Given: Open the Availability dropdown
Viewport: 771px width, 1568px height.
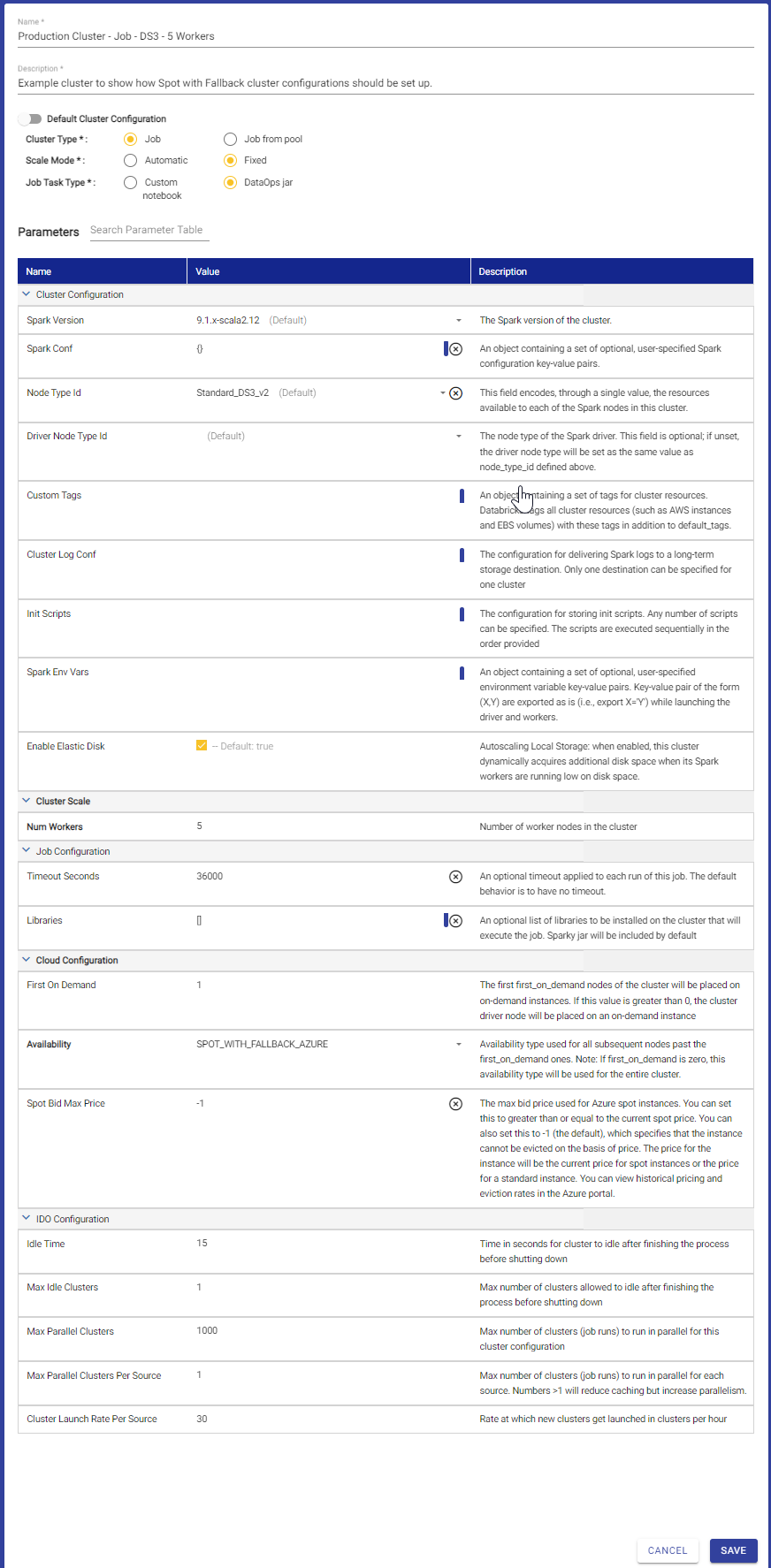Looking at the screenshot, I should tap(459, 1044).
